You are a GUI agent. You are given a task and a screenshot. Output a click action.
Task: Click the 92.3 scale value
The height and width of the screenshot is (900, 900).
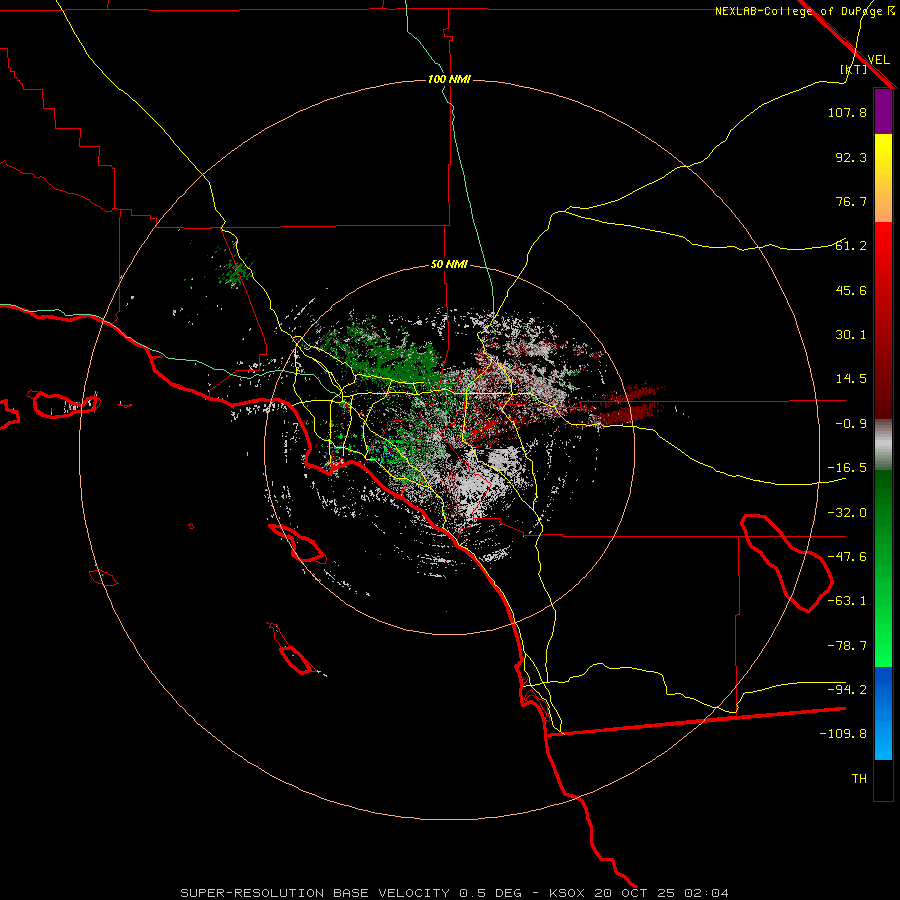click(x=851, y=157)
